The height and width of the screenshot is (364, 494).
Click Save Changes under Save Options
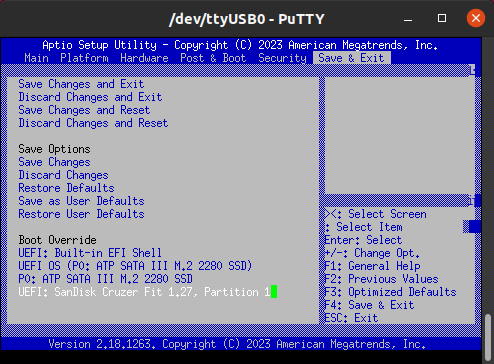pos(54,162)
